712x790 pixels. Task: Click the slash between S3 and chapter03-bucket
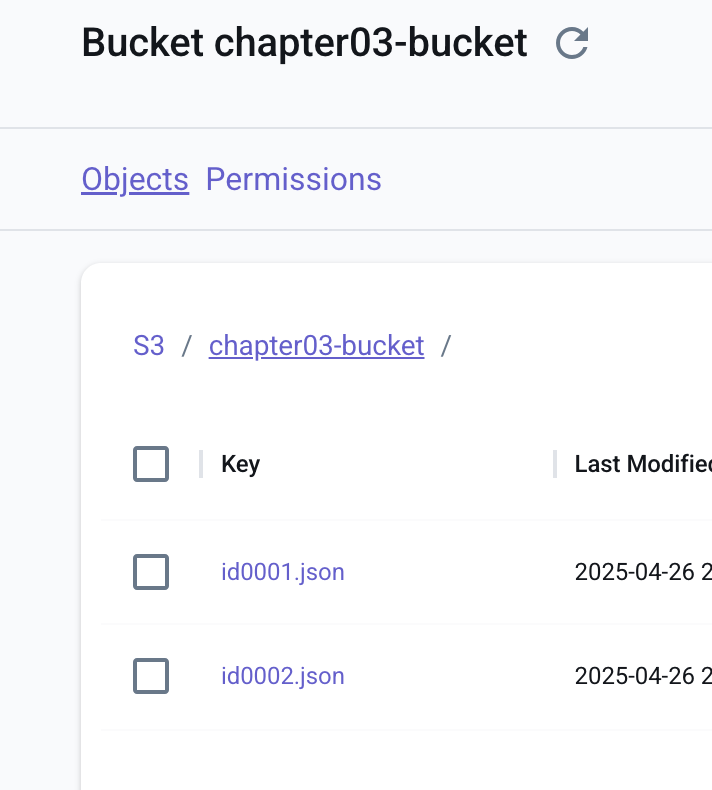click(187, 347)
